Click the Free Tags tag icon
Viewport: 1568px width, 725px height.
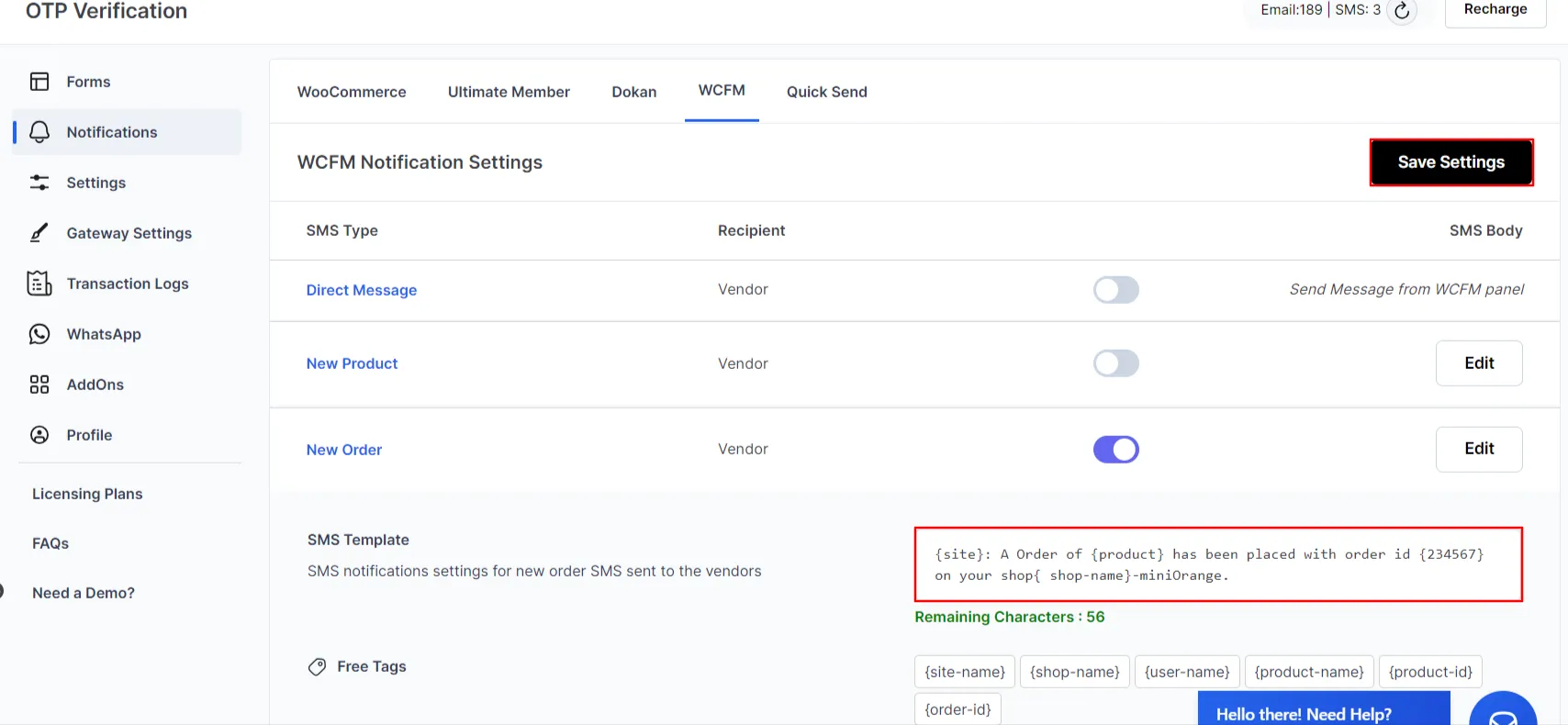(318, 666)
